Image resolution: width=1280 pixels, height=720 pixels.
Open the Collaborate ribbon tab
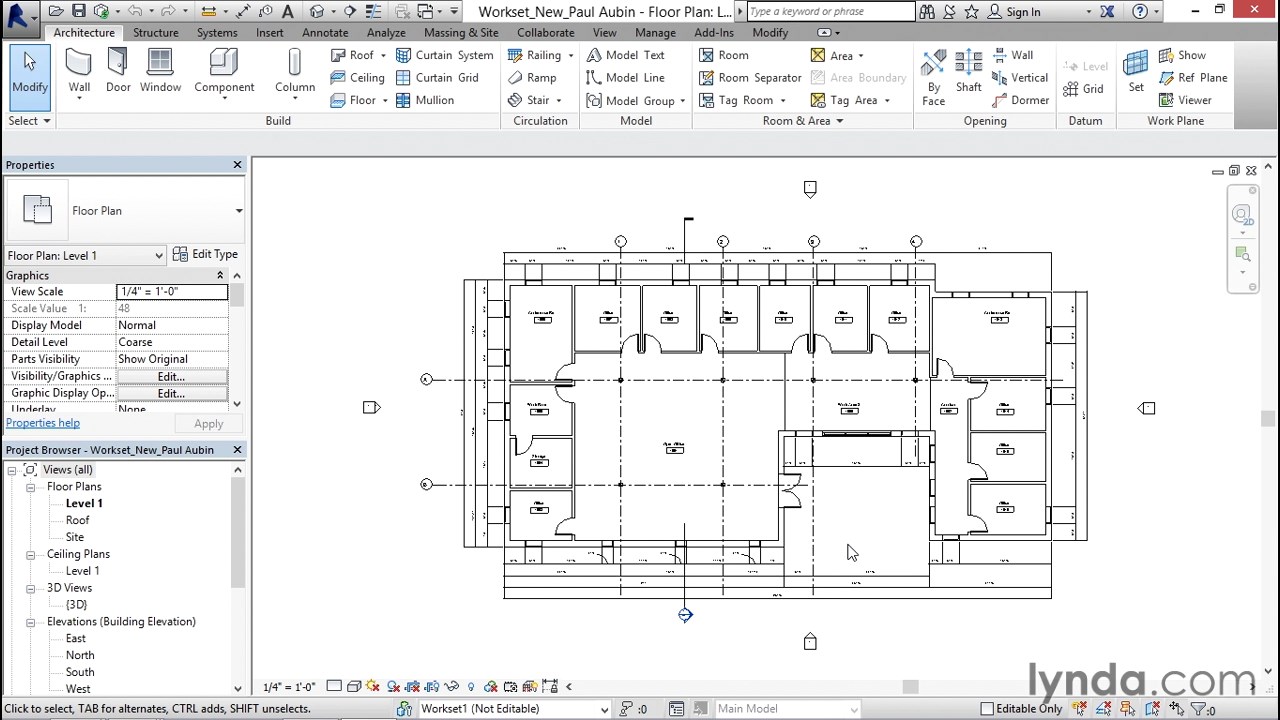(546, 32)
